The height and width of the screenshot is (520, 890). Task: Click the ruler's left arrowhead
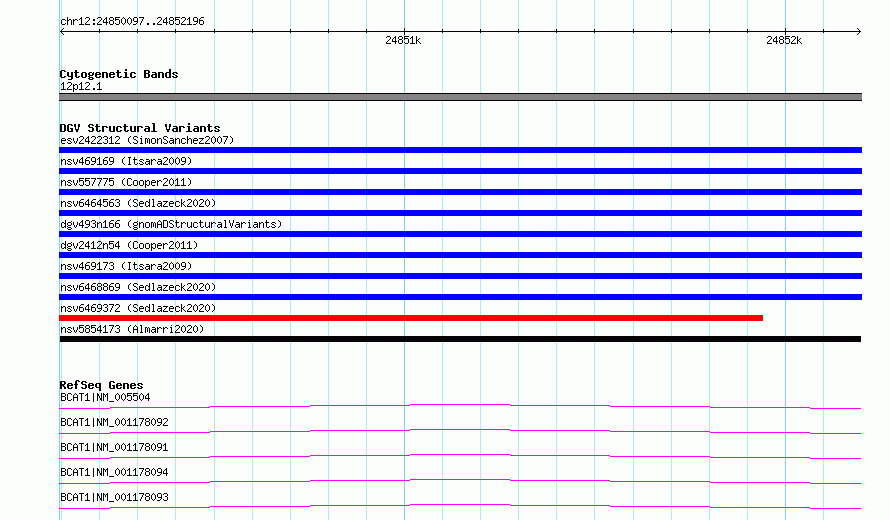tap(62, 32)
